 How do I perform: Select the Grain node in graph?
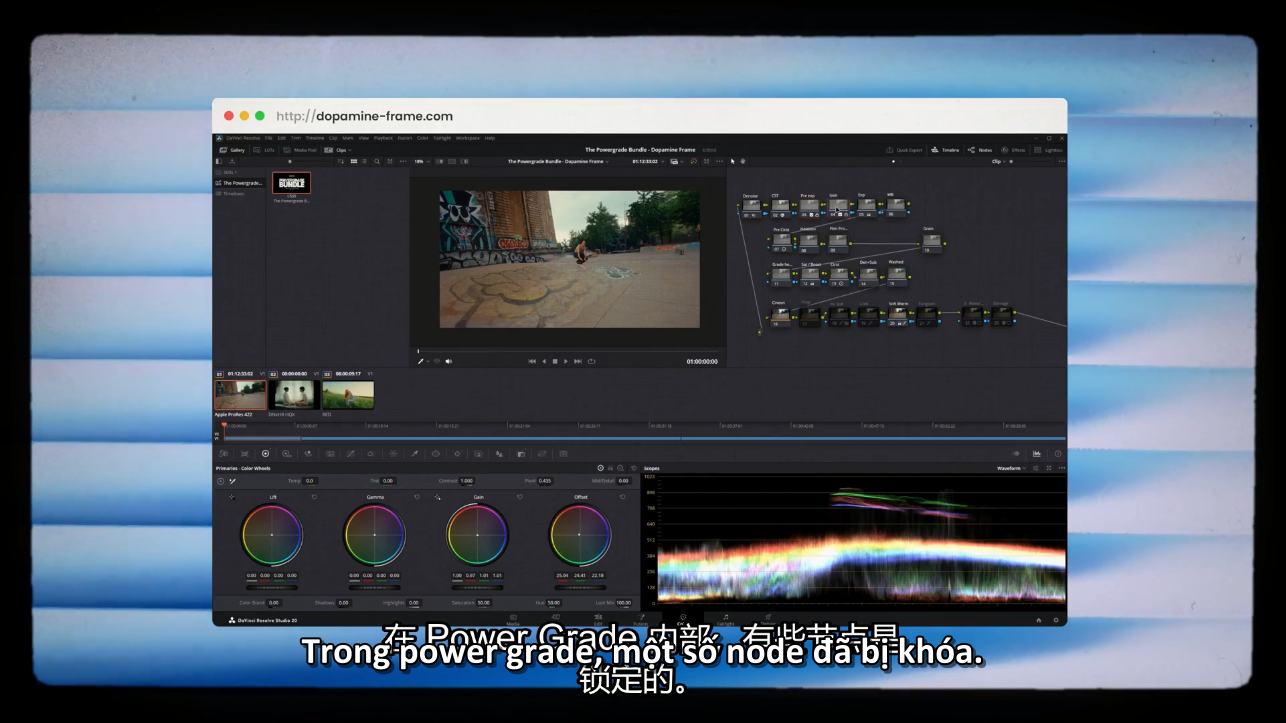point(930,241)
